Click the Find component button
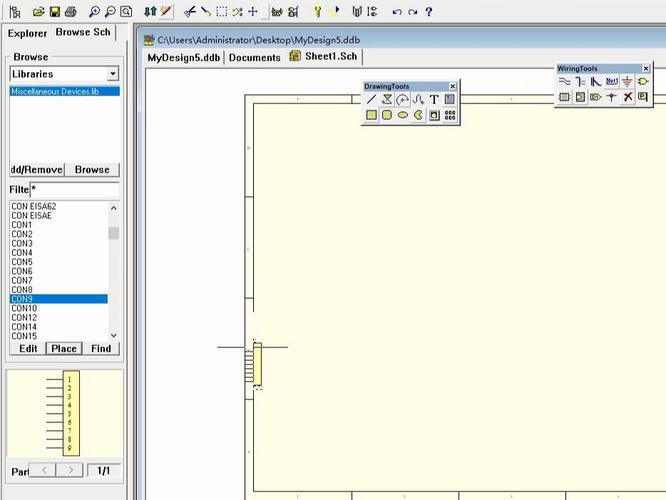Viewport: 666px width, 500px height. point(101,349)
